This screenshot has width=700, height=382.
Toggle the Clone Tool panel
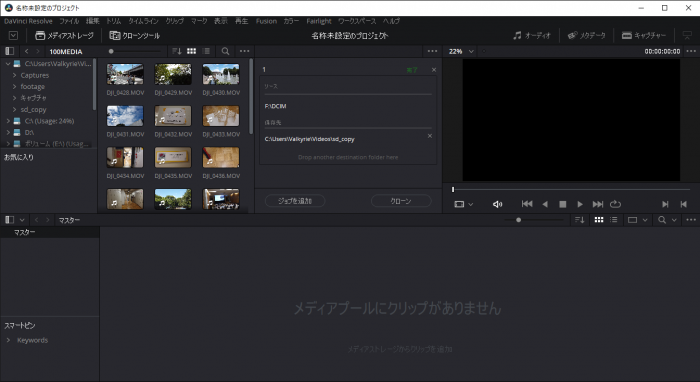[x=134, y=36]
